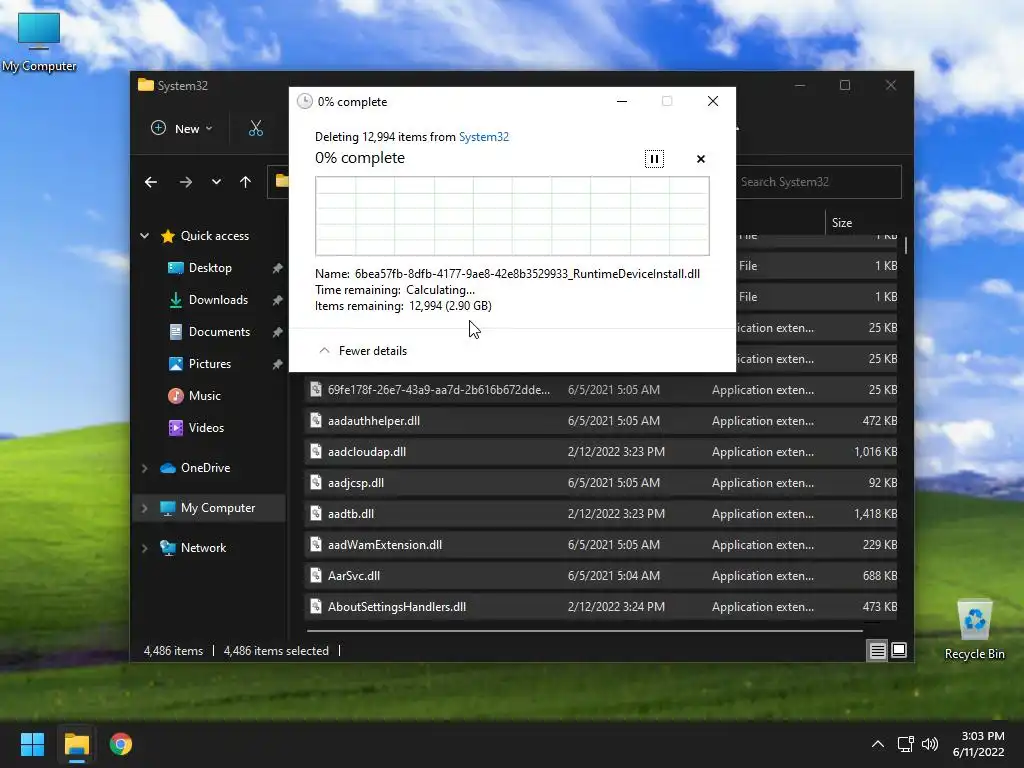Switch to large icons view layout
The image size is (1024, 768).
[899, 650]
